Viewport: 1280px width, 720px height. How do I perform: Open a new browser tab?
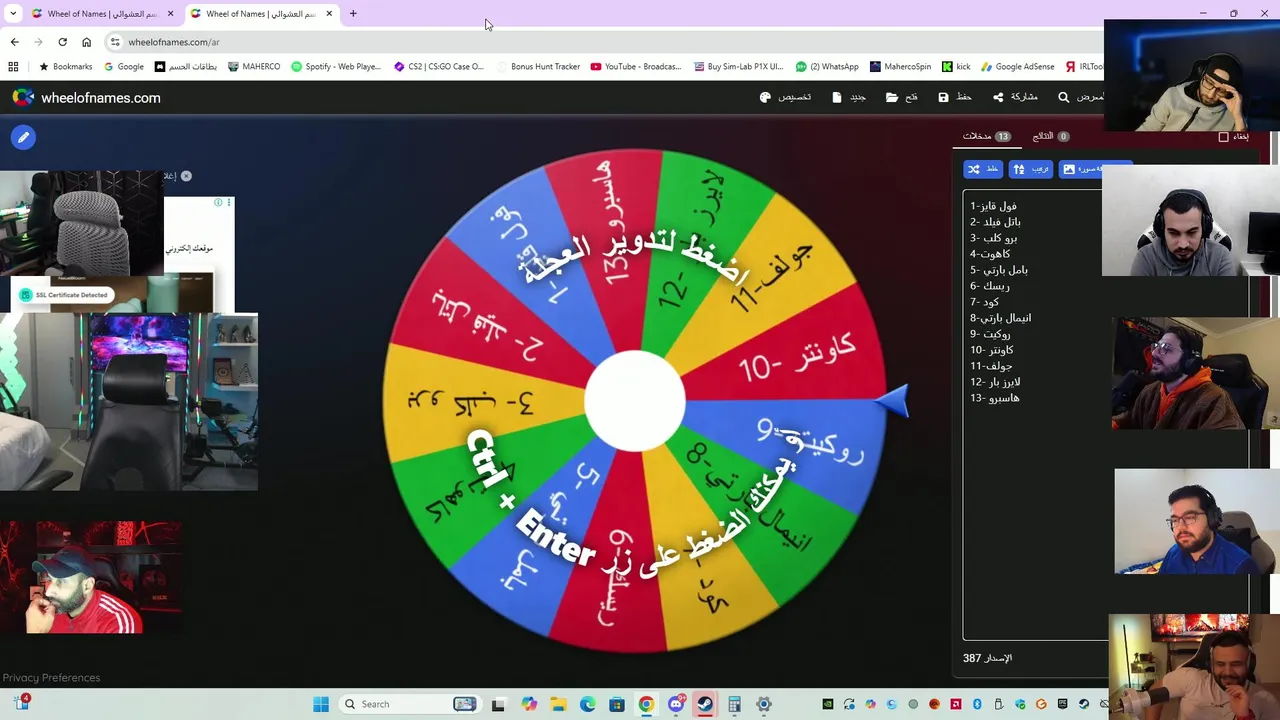(x=353, y=14)
